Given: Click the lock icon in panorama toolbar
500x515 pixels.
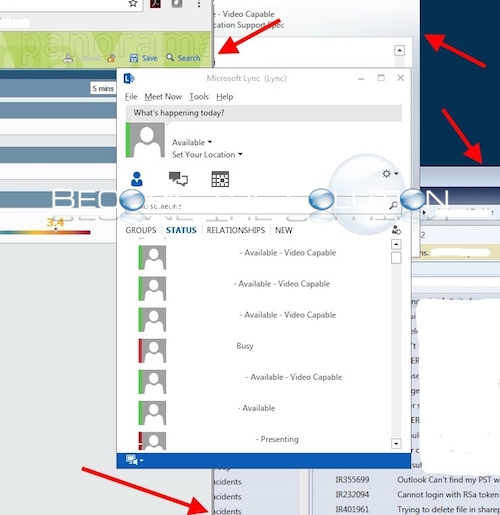Looking at the screenshot, I should (x=111, y=58).
